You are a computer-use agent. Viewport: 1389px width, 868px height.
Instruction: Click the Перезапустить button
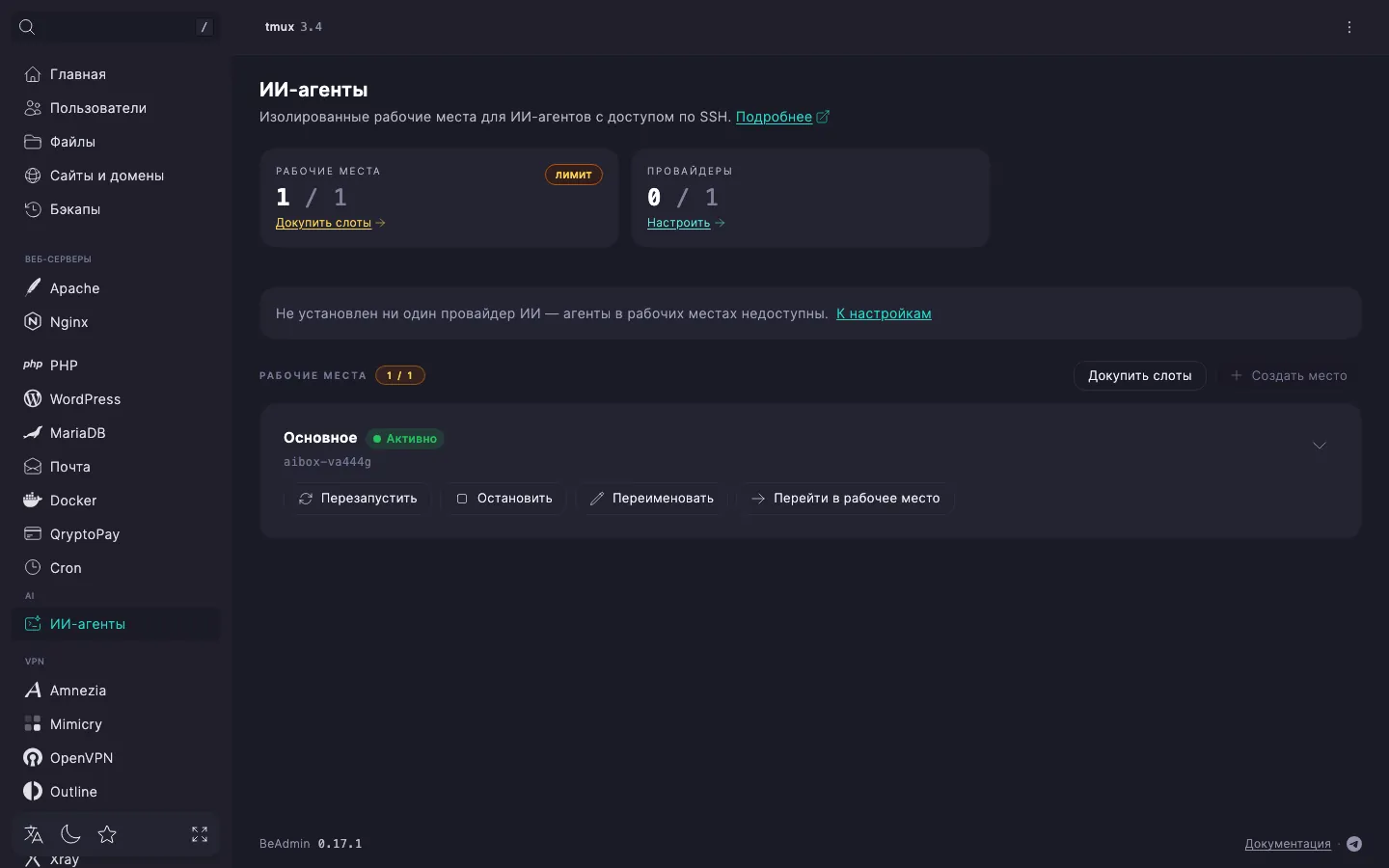pyautogui.click(x=358, y=499)
